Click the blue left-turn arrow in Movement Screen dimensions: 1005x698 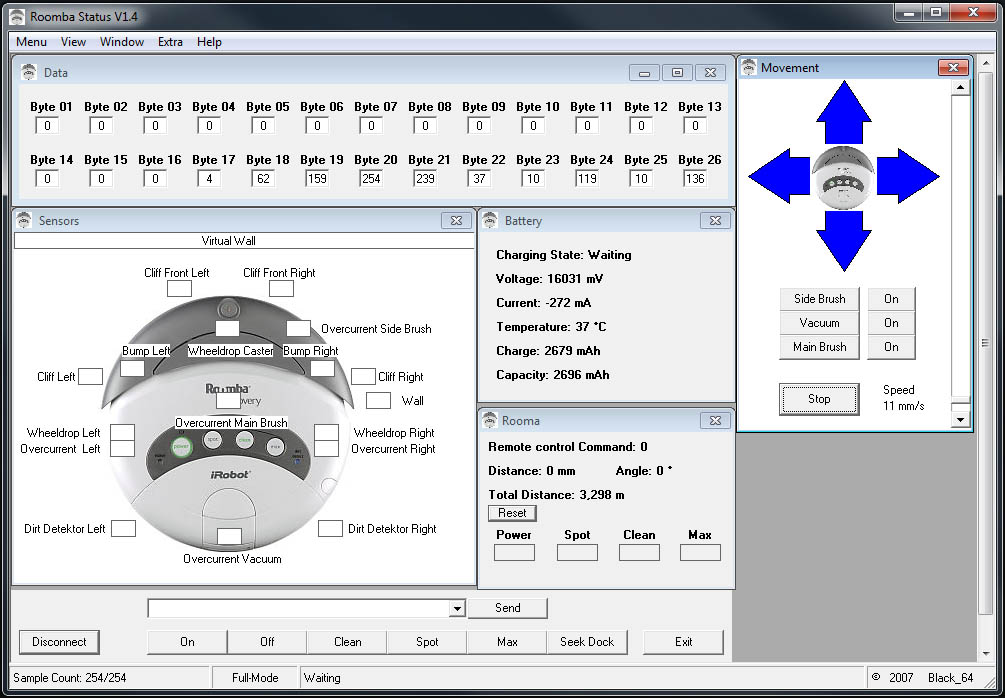[779, 176]
